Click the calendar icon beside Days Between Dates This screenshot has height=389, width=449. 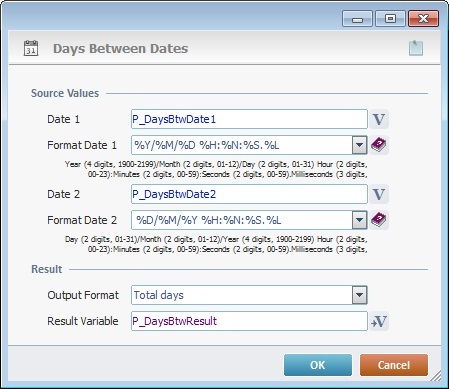point(31,48)
